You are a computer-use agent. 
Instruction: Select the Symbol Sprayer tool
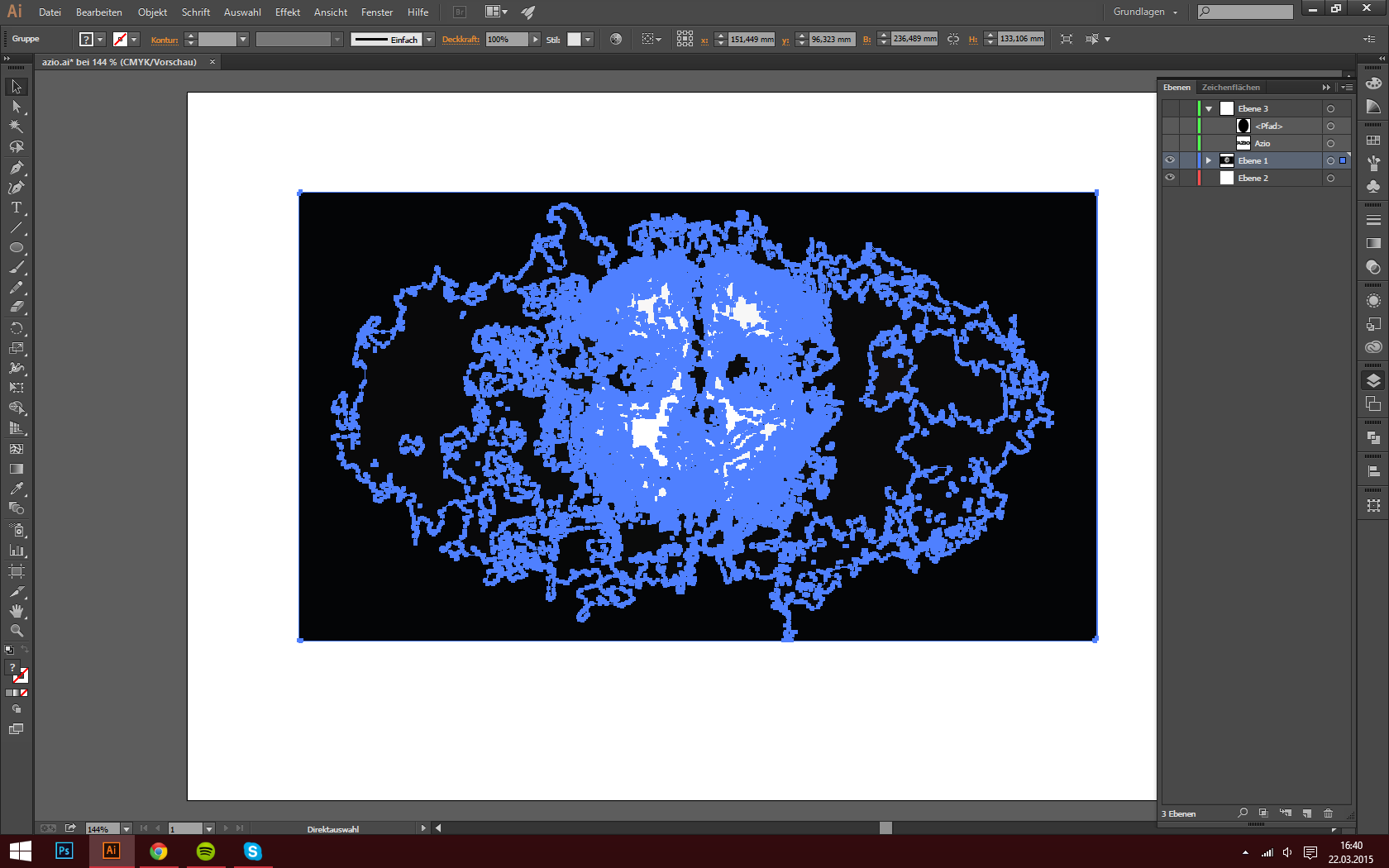(x=17, y=530)
